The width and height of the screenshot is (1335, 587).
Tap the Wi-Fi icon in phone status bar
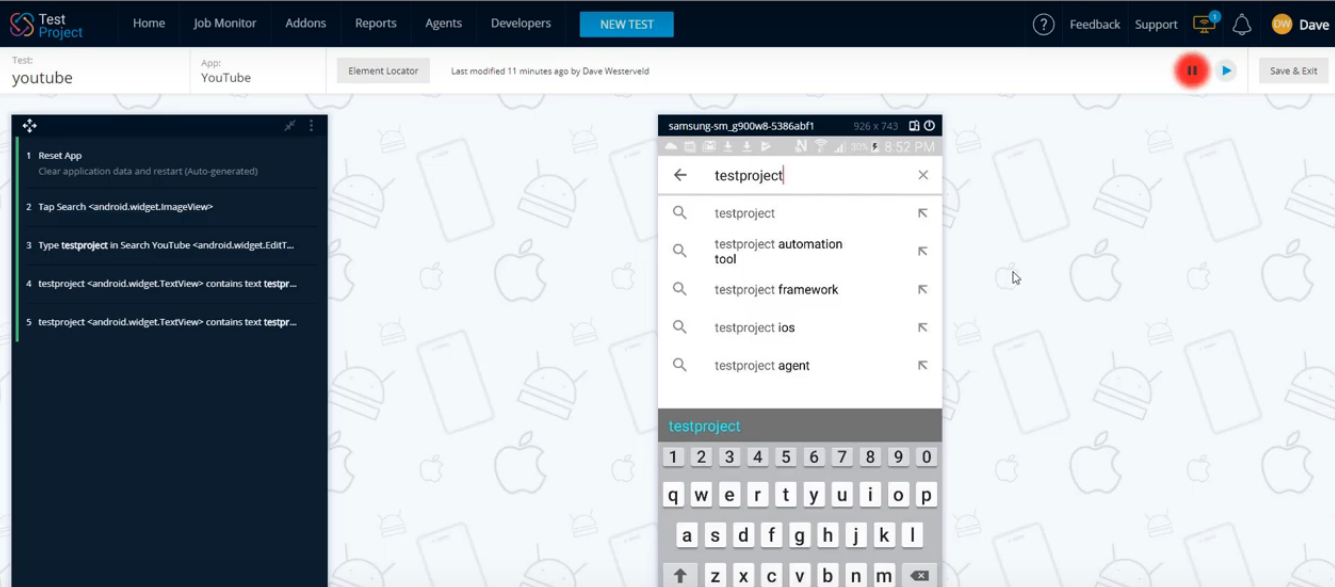821,146
